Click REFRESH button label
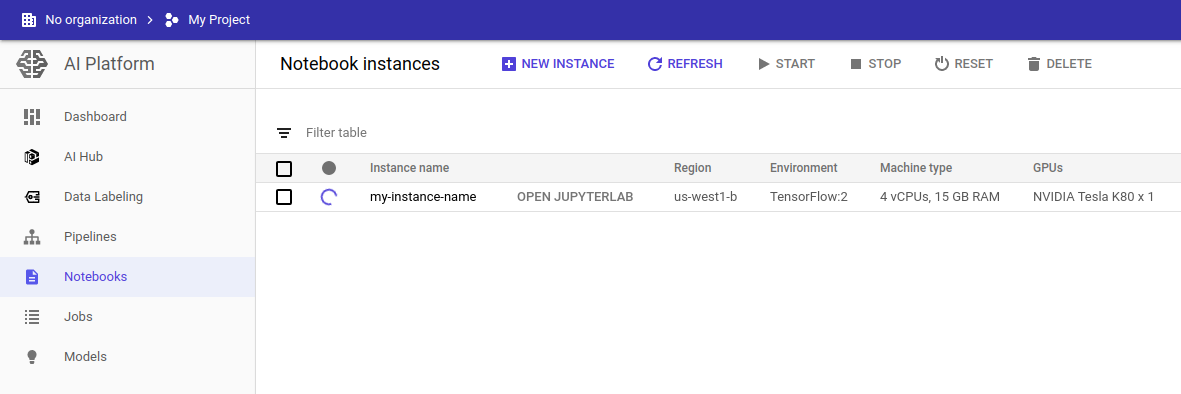Screen dimensions: 1181x394 [x=695, y=64]
